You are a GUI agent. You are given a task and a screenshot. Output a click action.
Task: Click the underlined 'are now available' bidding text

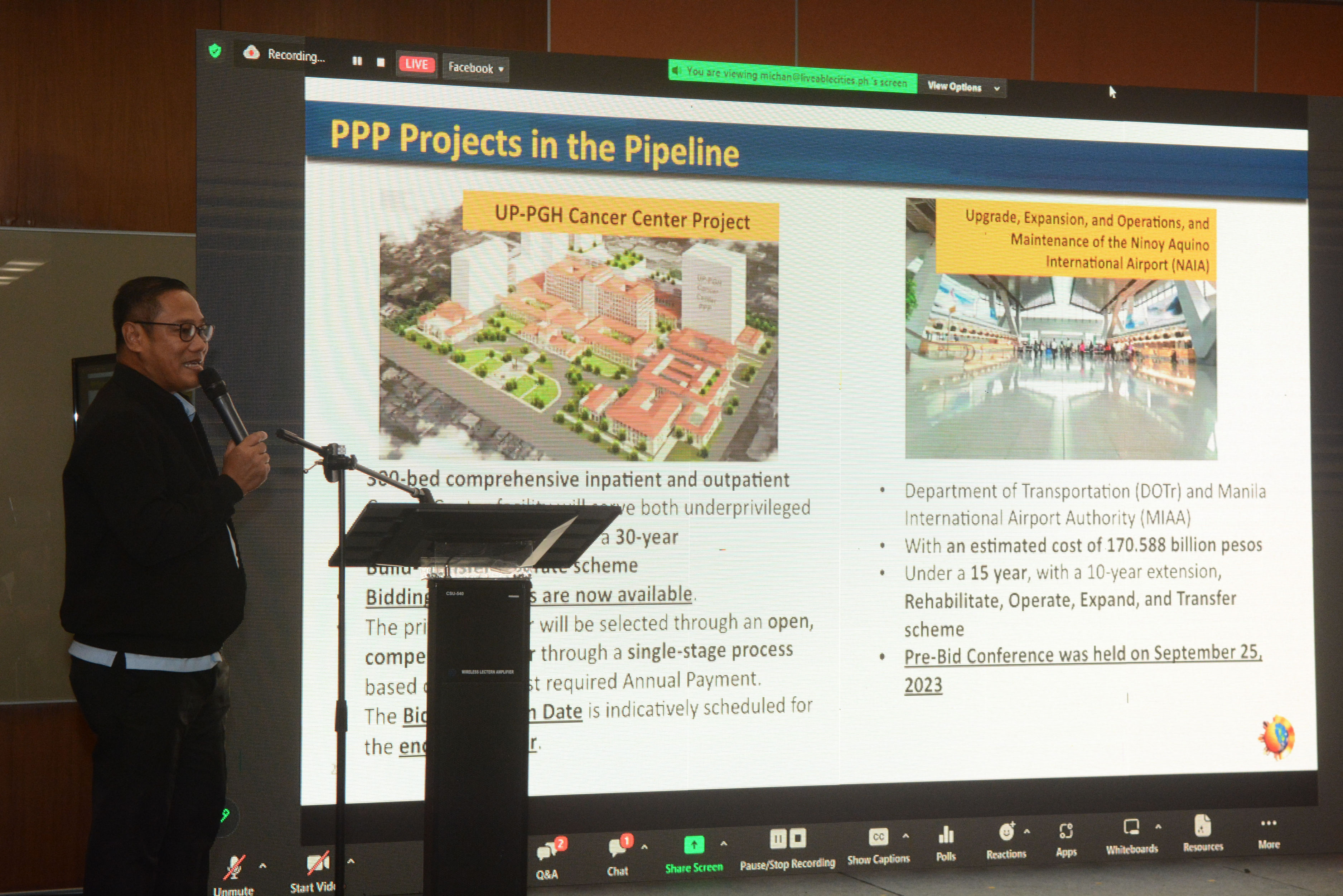(617, 594)
